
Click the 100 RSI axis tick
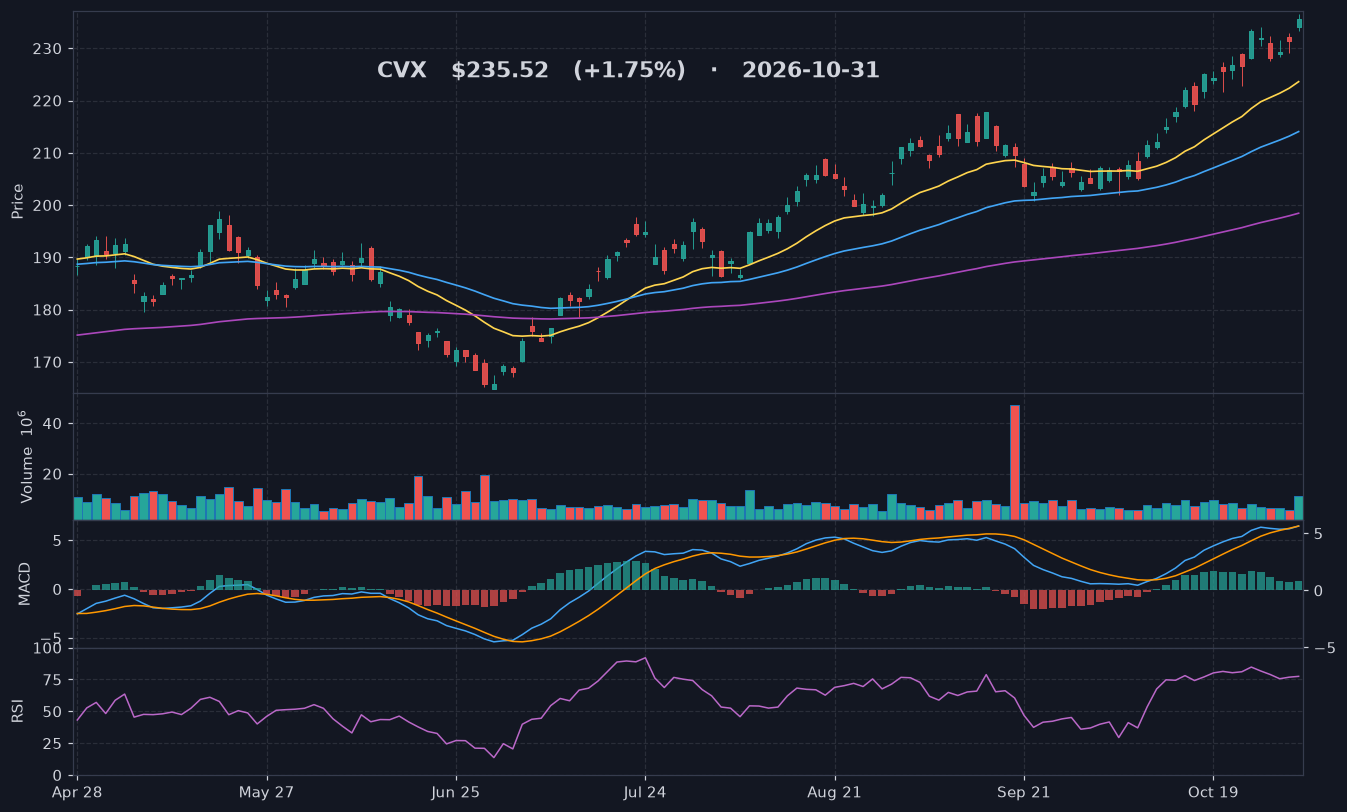click(x=49, y=649)
